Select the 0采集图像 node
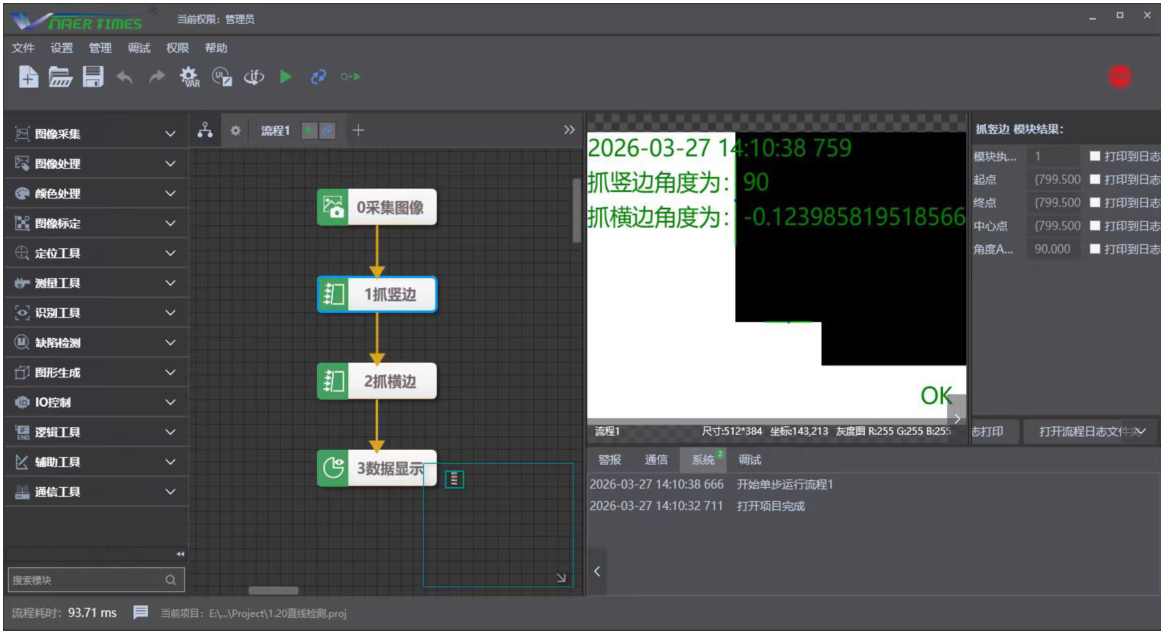Image resolution: width=1166 pixels, height=636 pixels. click(x=377, y=208)
